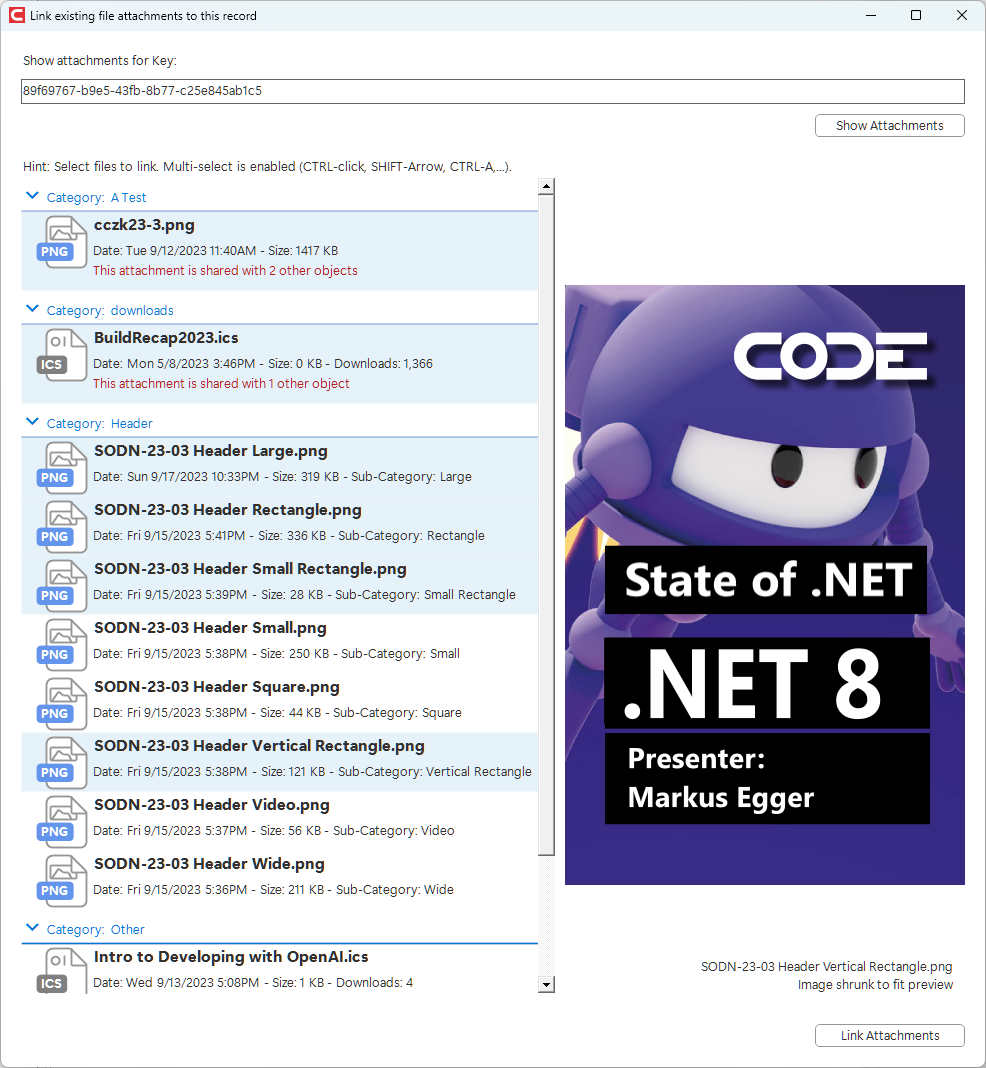The width and height of the screenshot is (986, 1068).
Task: Click PNG icon for SODN-23-03 Header Video.png
Action: click(x=62, y=822)
